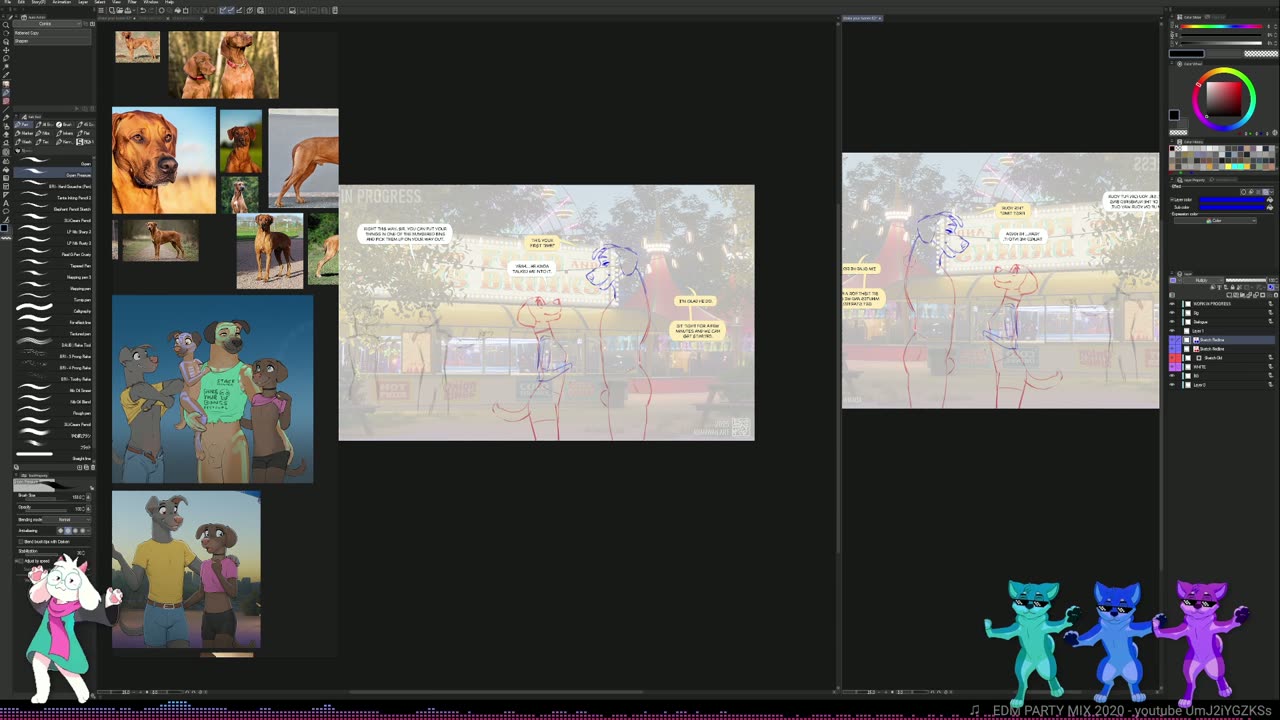Enable Blend brush tips with Darken checkbox
Screen dimensions: 1280x720
tap(20, 542)
